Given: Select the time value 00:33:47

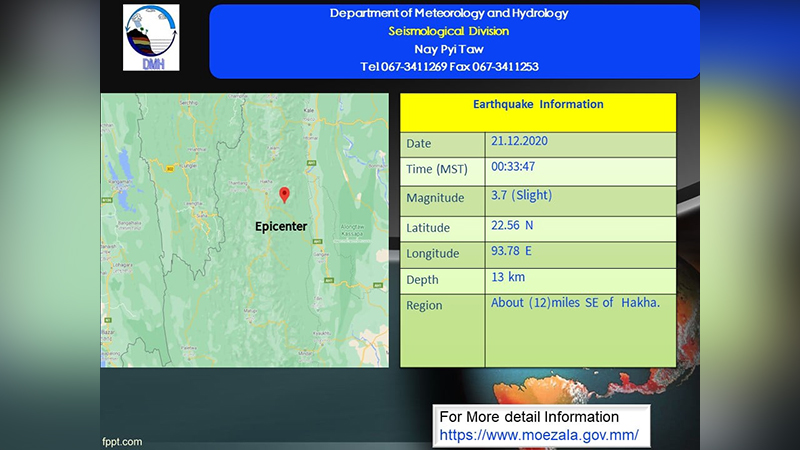Looking at the screenshot, I should [x=513, y=167].
